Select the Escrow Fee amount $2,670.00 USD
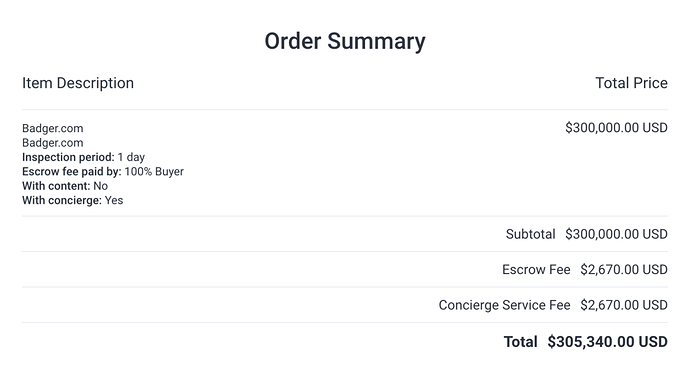The width and height of the screenshot is (690, 369). [x=624, y=270]
